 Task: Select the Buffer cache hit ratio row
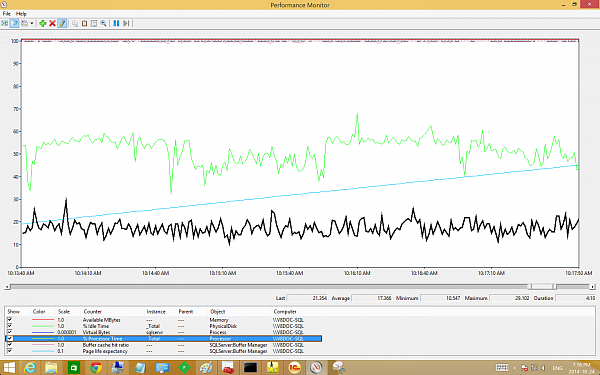pyautogui.click(x=164, y=345)
